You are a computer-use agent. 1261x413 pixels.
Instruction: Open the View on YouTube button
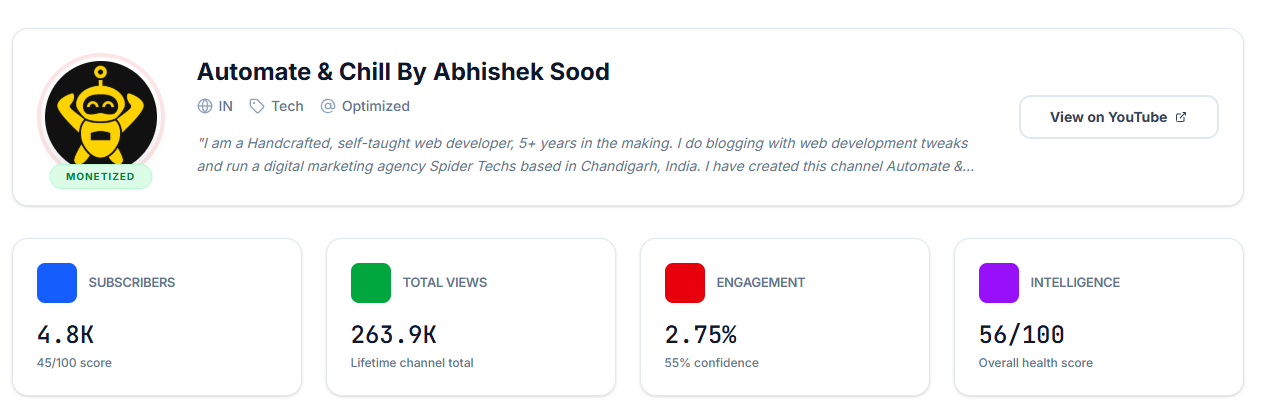(1118, 117)
